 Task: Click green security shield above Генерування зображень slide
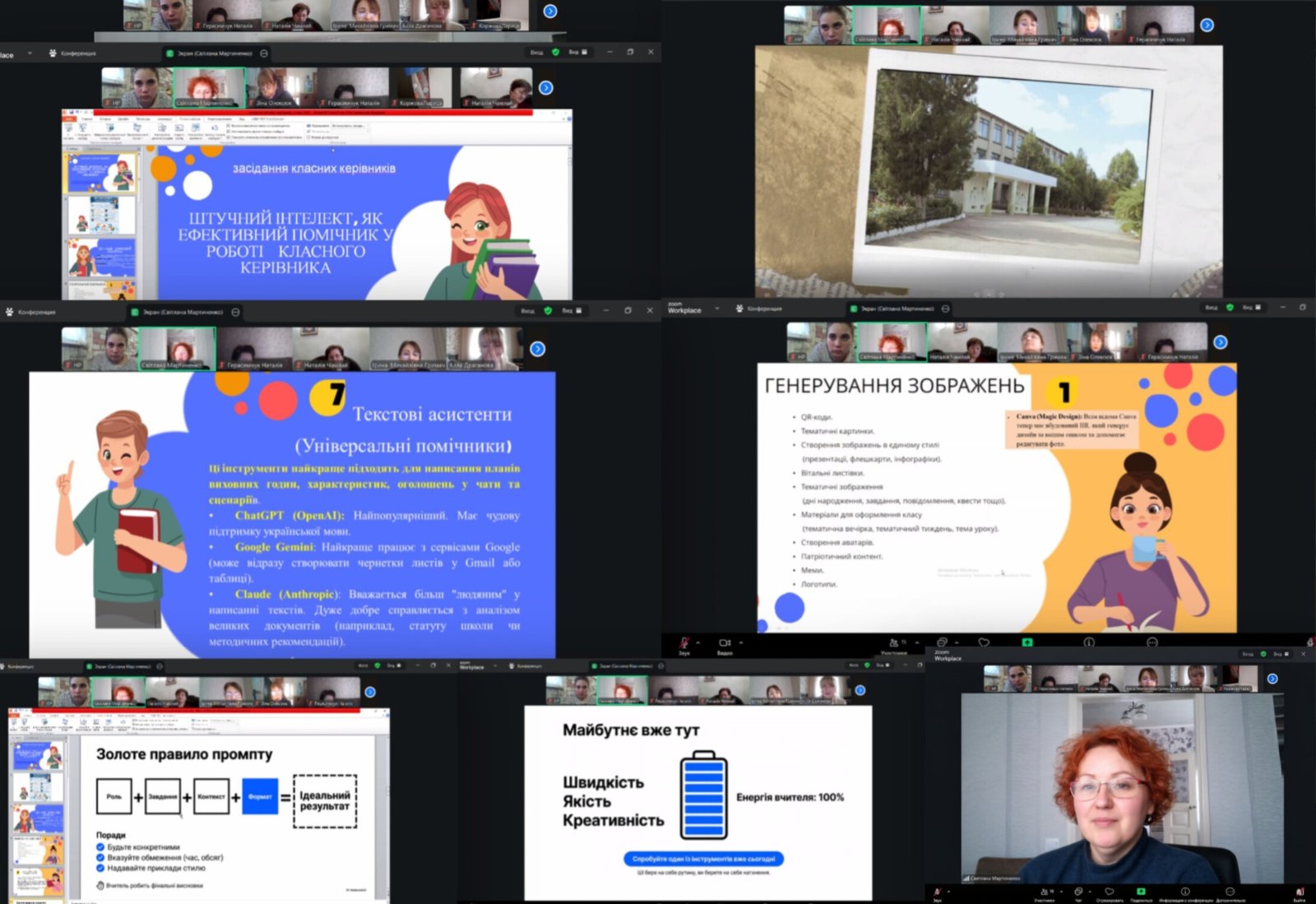(x=1230, y=308)
